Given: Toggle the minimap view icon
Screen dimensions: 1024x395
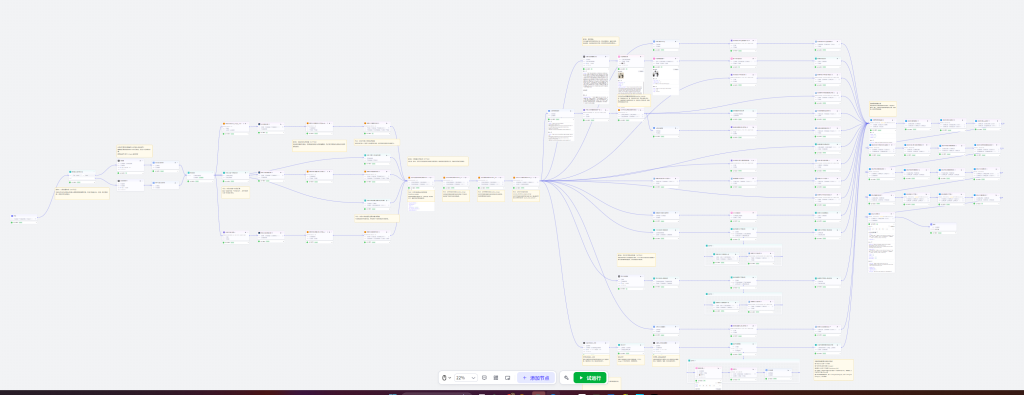Looking at the screenshot, I should coord(507,377).
